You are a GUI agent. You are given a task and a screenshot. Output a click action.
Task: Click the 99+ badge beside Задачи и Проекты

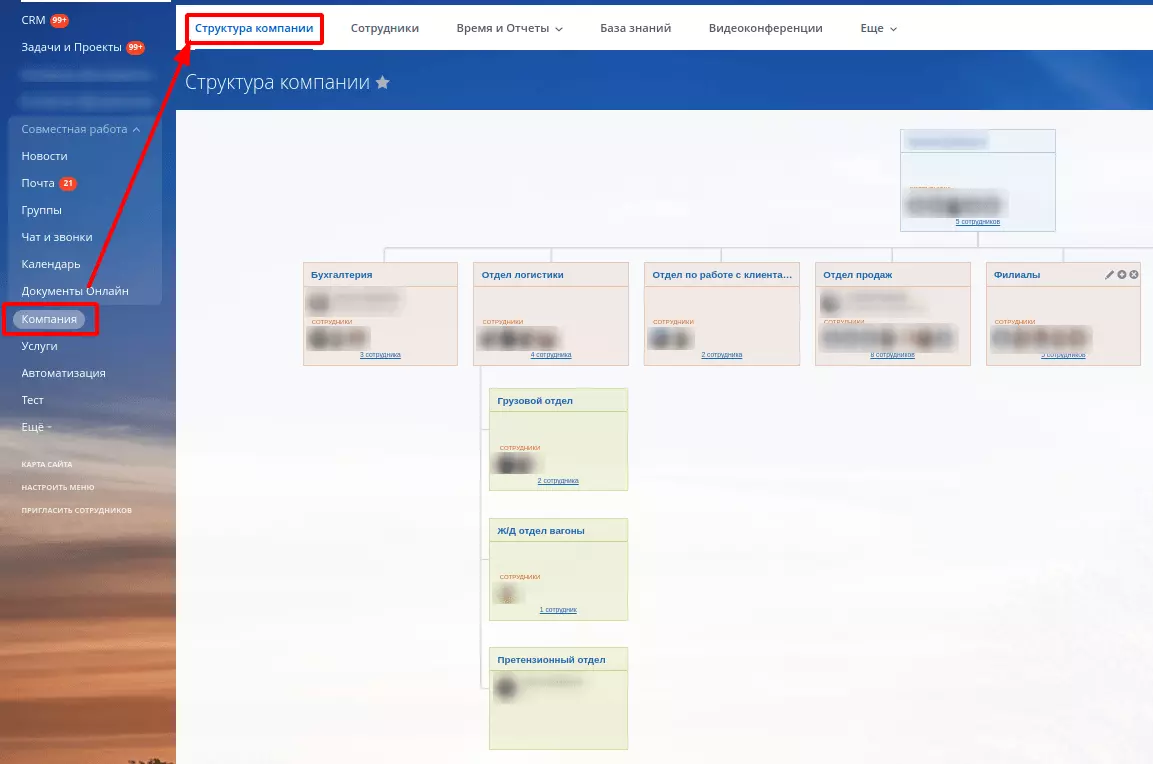coord(135,48)
